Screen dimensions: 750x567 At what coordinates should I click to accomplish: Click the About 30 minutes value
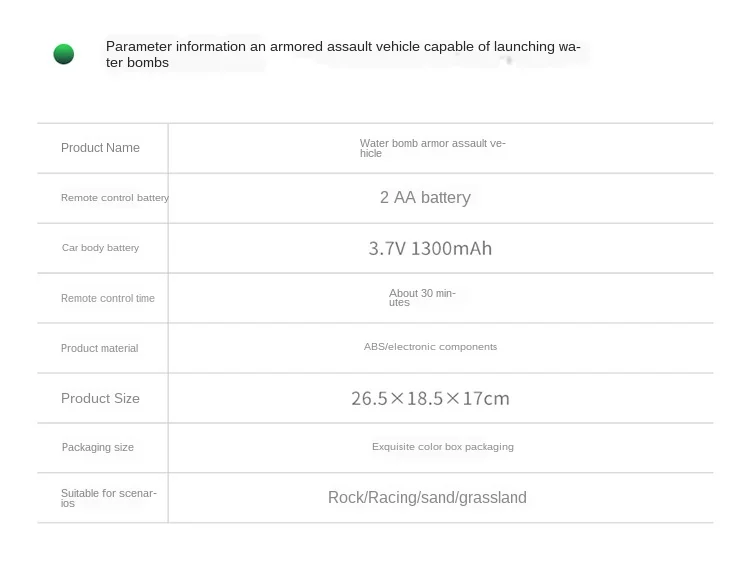(x=421, y=298)
